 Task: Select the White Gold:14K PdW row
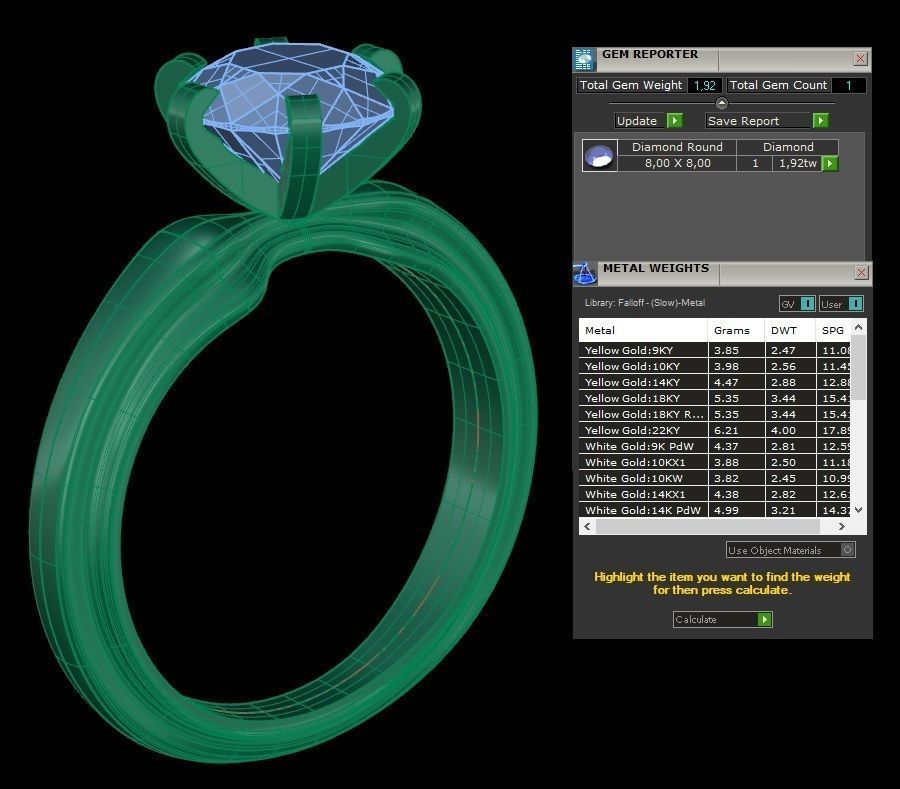715,510
